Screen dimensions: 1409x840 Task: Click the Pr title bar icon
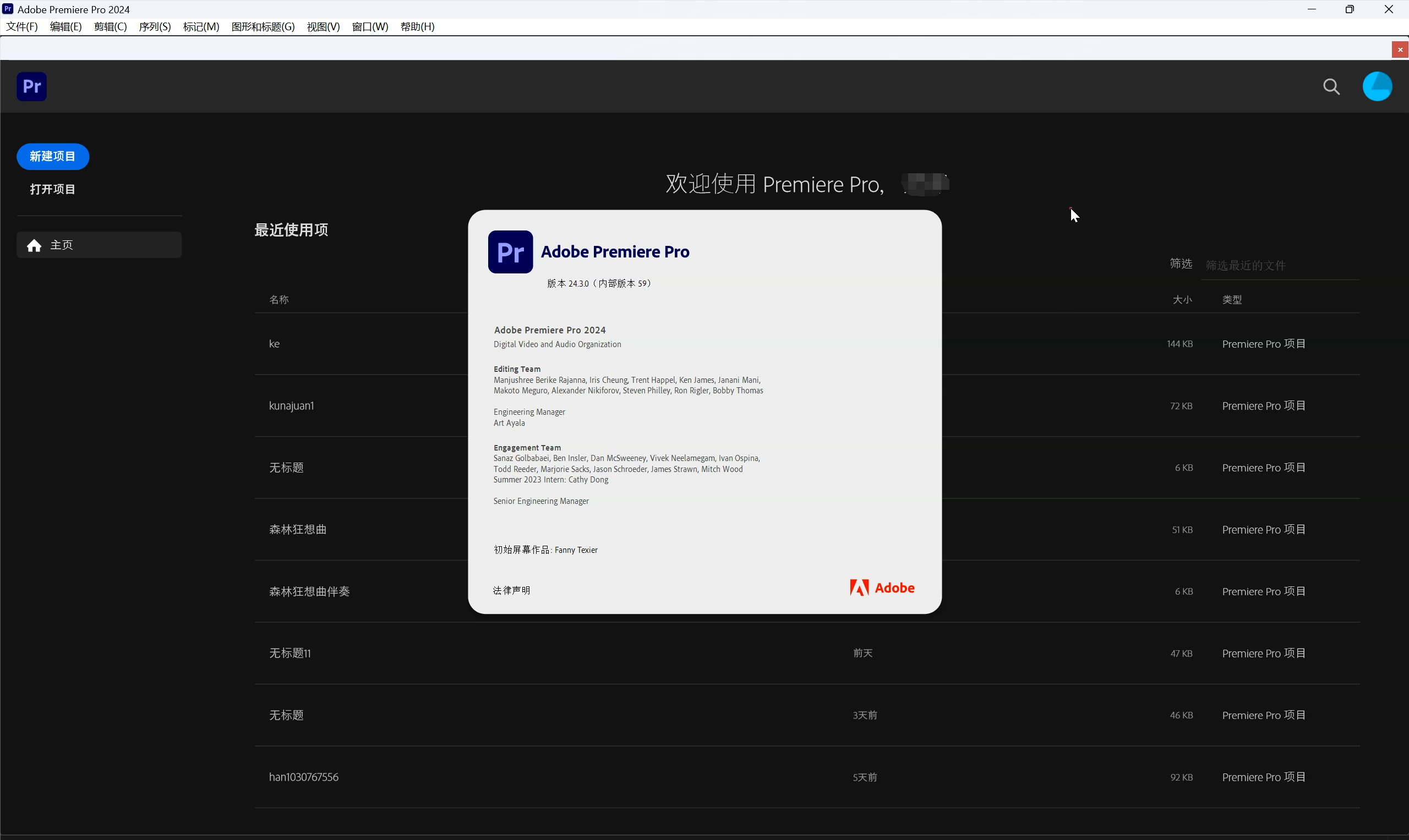(8, 9)
